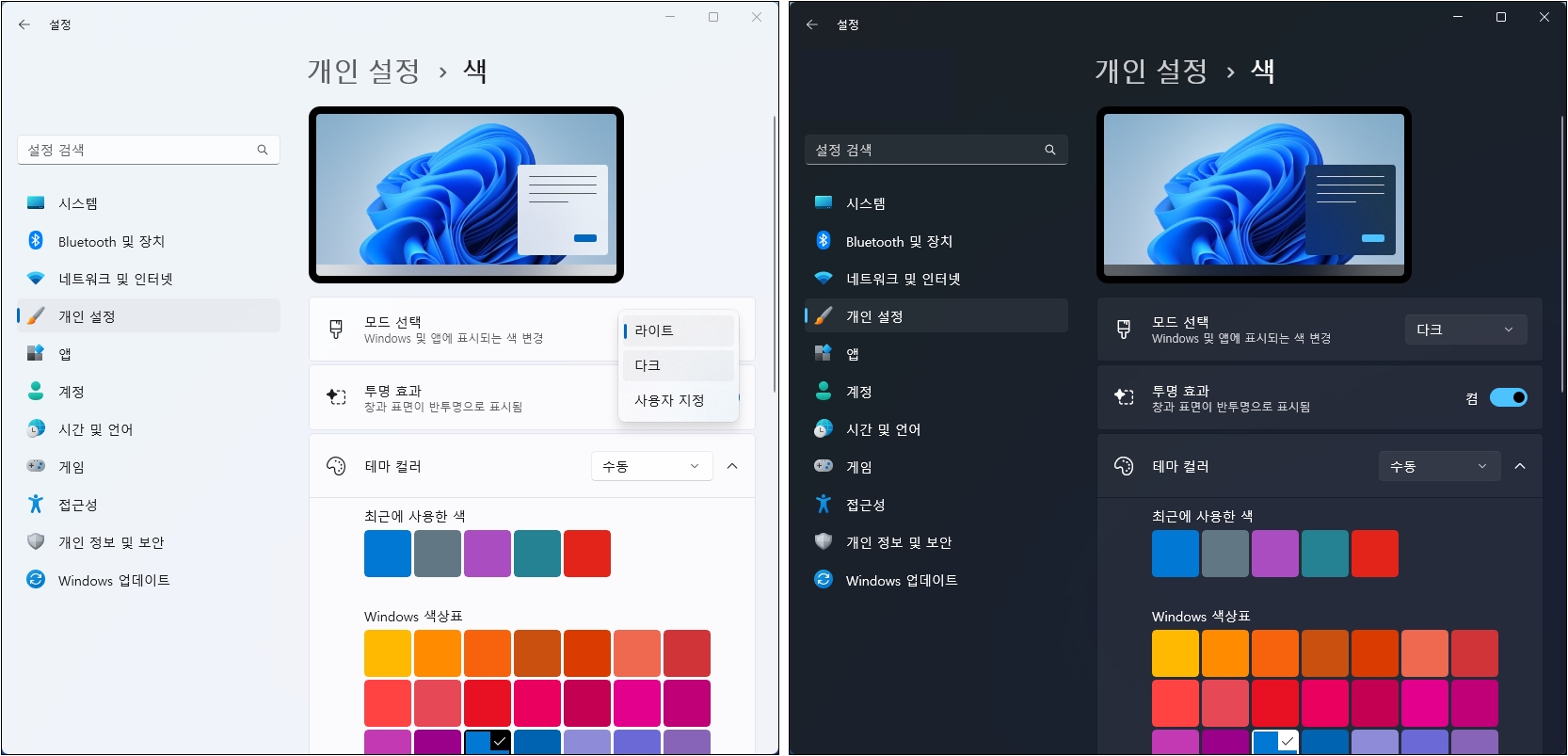Click the 모드 선택 brush icon in the dark window

1124,330
